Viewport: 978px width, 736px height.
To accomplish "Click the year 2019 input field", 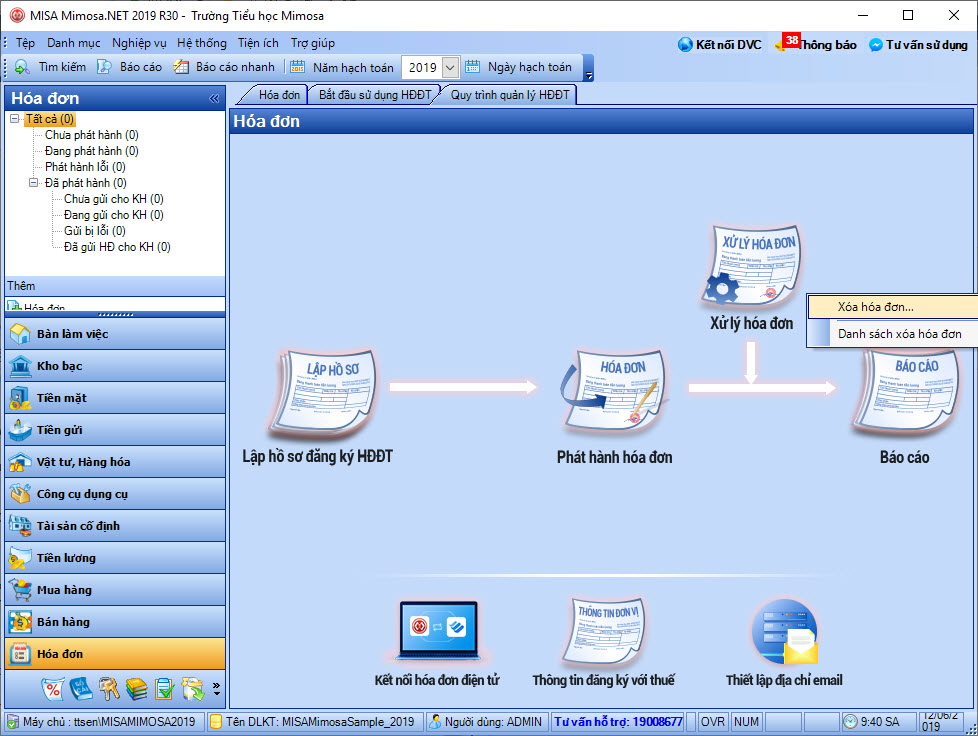I will click(x=422, y=67).
